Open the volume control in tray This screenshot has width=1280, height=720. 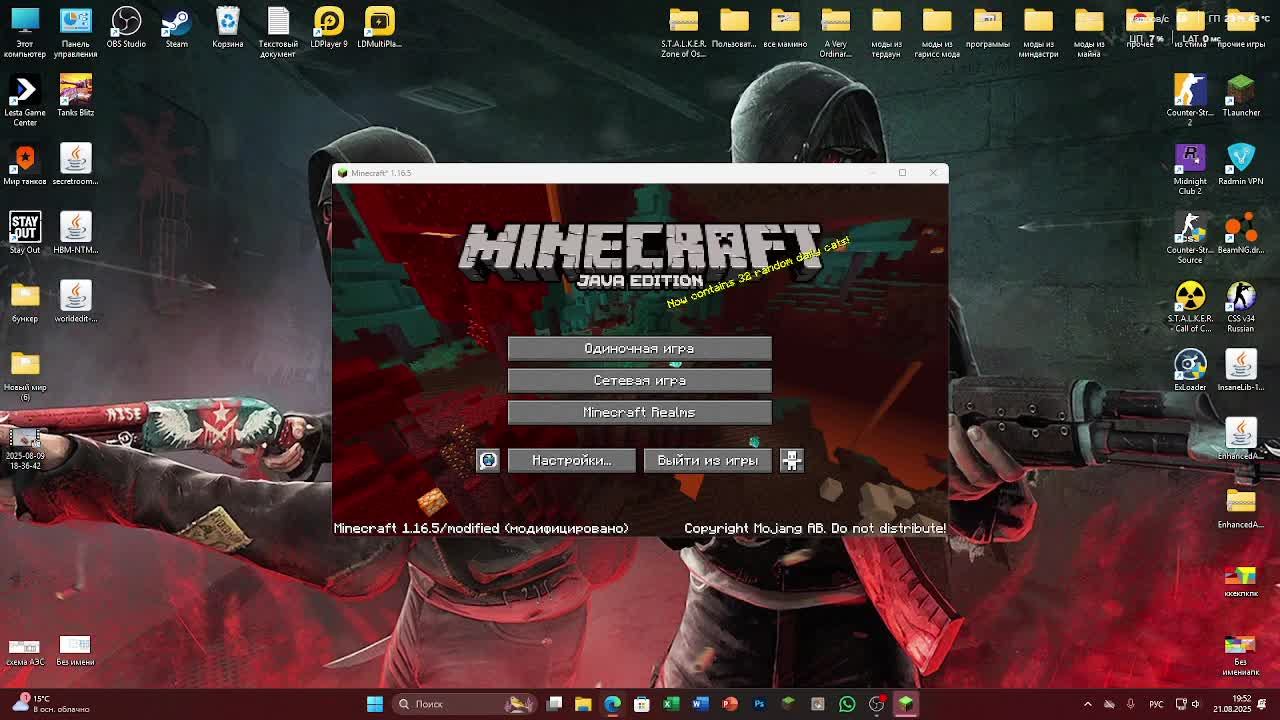pos(1195,704)
